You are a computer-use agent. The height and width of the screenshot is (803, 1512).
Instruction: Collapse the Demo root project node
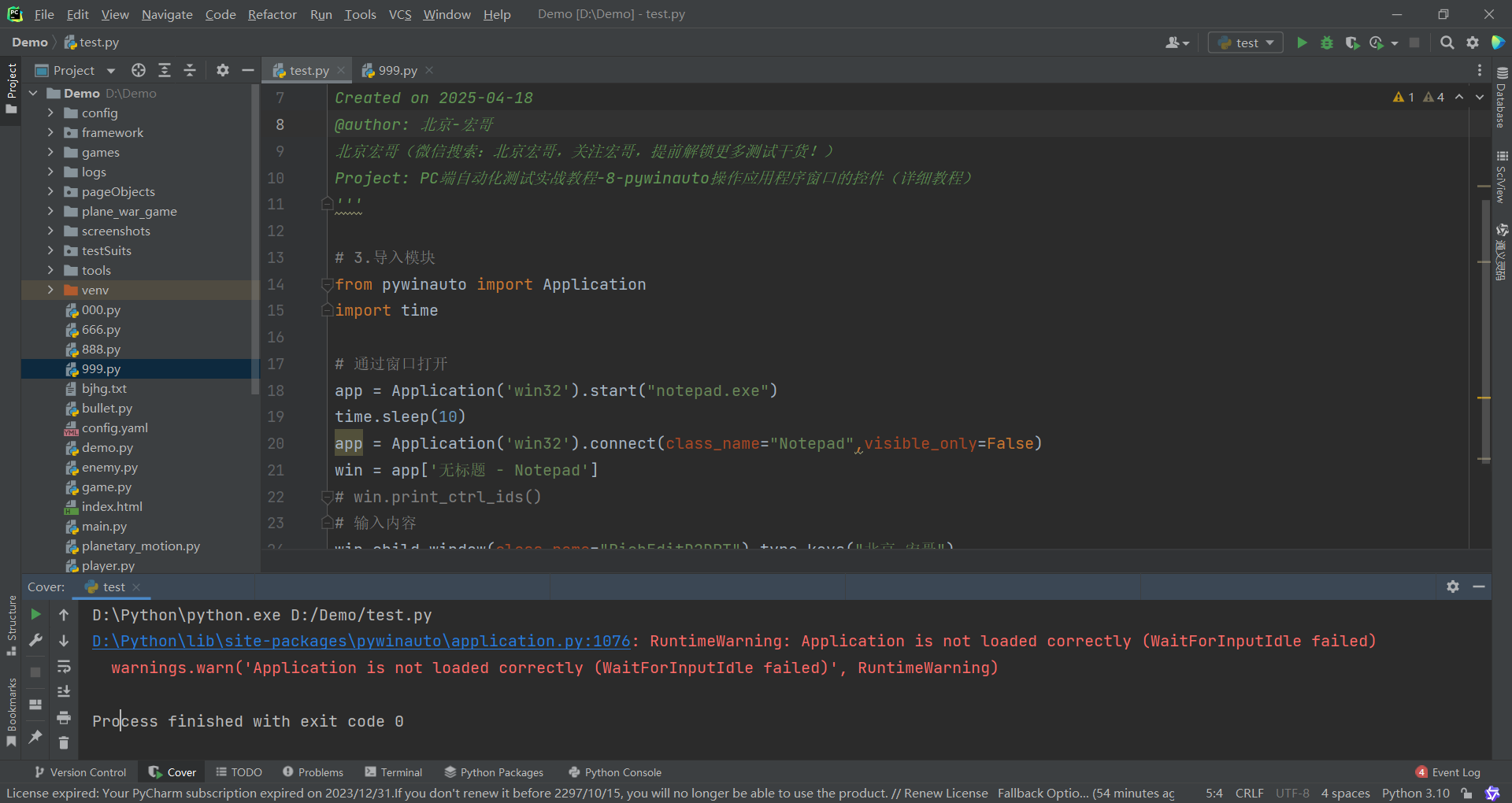pyautogui.click(x=33, y=93)
